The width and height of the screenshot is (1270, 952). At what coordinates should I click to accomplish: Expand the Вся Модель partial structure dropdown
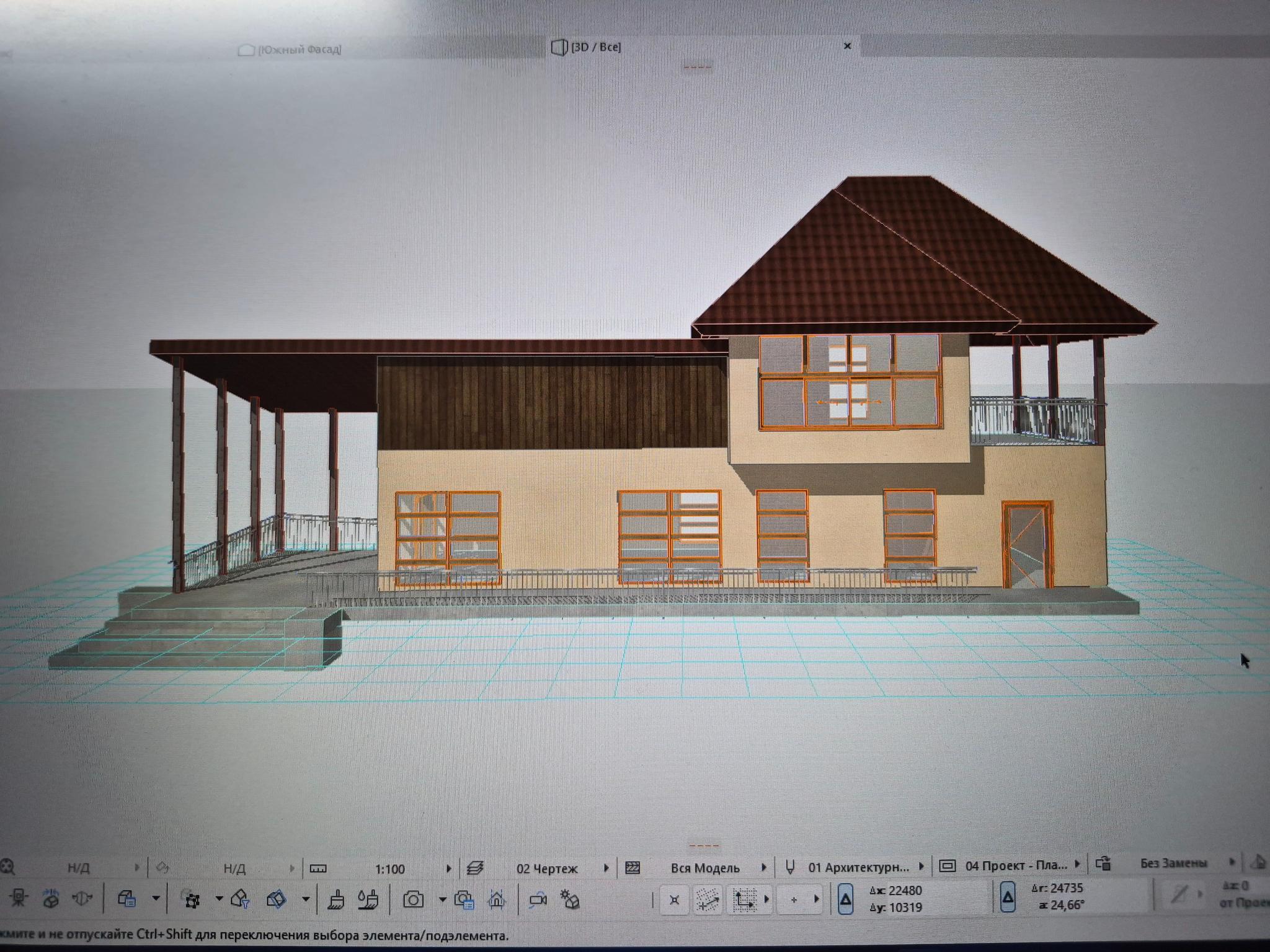764,868
